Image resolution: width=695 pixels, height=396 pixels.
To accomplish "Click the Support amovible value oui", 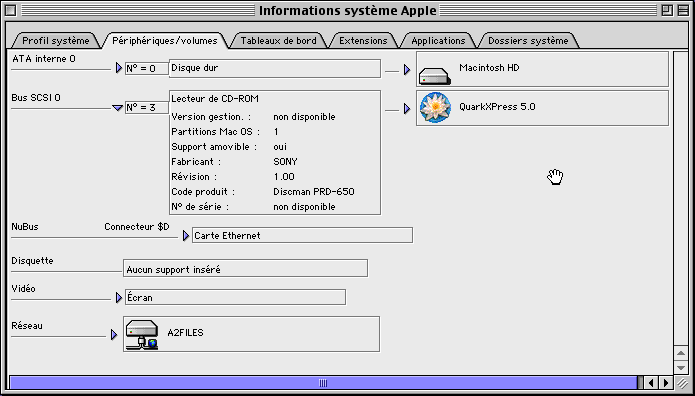I will [280, 147].
